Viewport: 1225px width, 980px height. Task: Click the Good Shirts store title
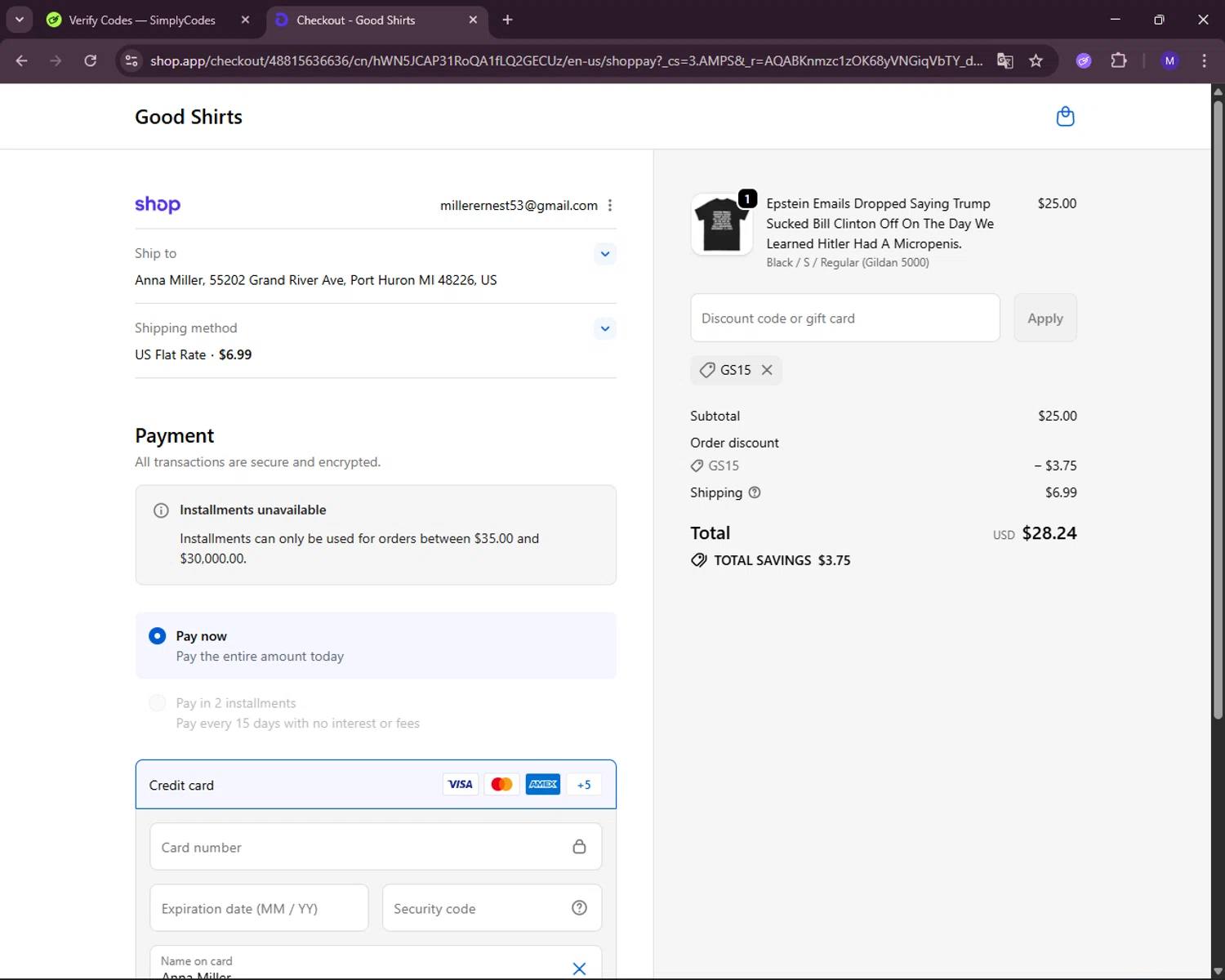coord(189,117)
